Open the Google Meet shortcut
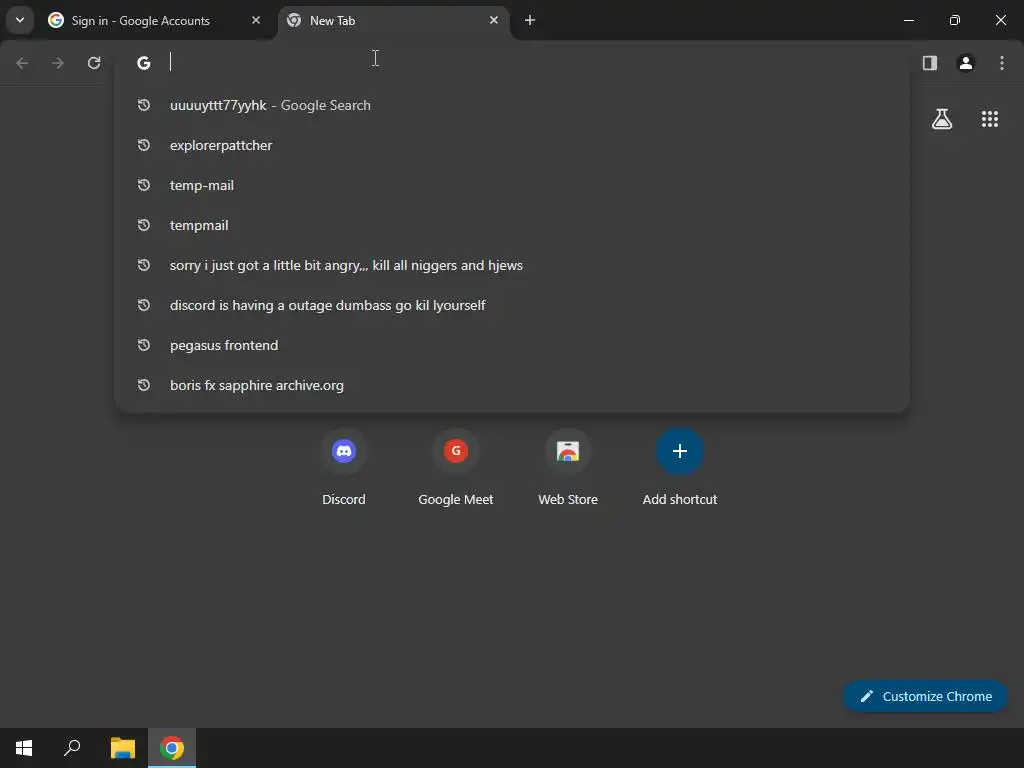1024x768 pixels. click(x=456, y=467)
